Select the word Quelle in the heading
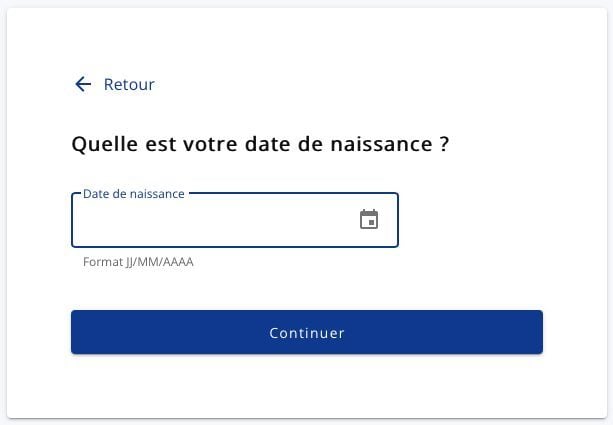 click(105, 144)
